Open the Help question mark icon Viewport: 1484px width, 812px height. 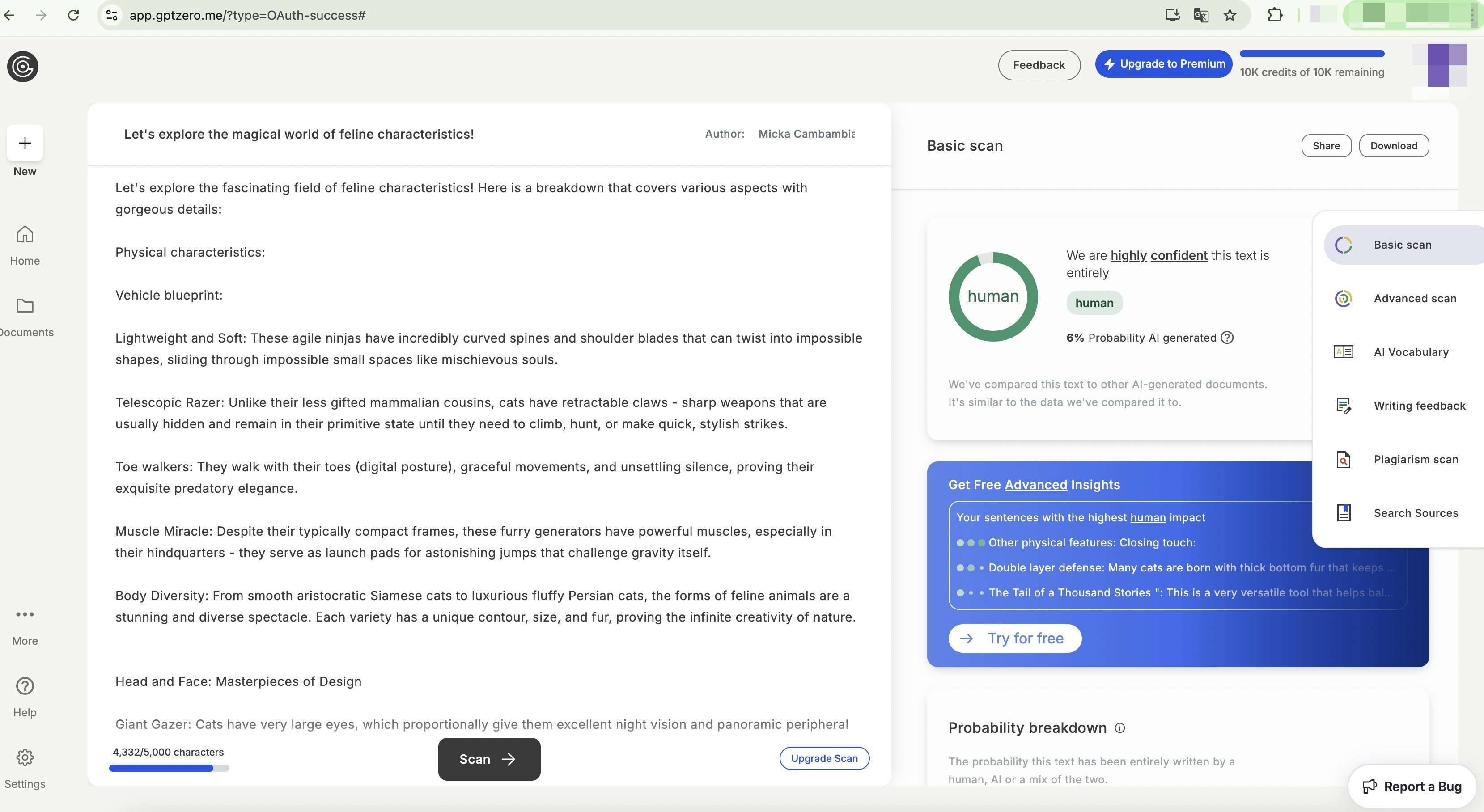(25, 686)
